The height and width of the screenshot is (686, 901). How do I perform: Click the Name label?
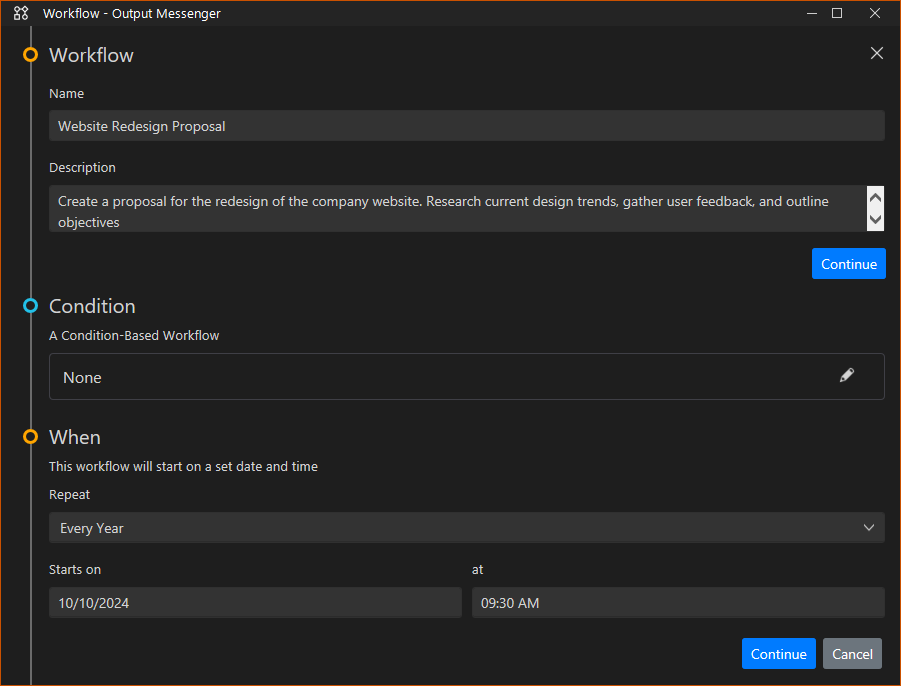click(x=67, y=94)
